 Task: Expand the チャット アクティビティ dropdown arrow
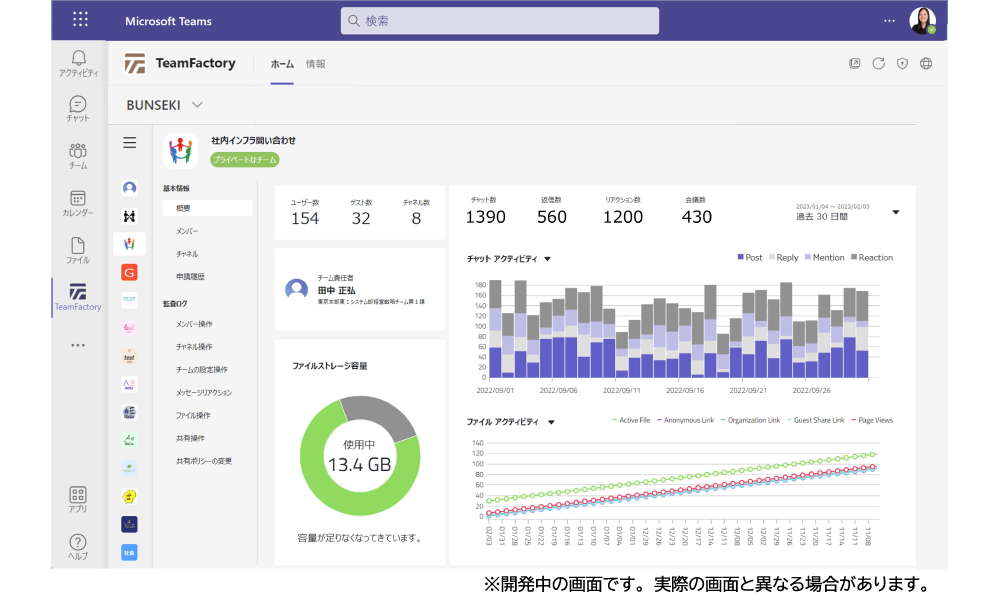tap(548, 259)
